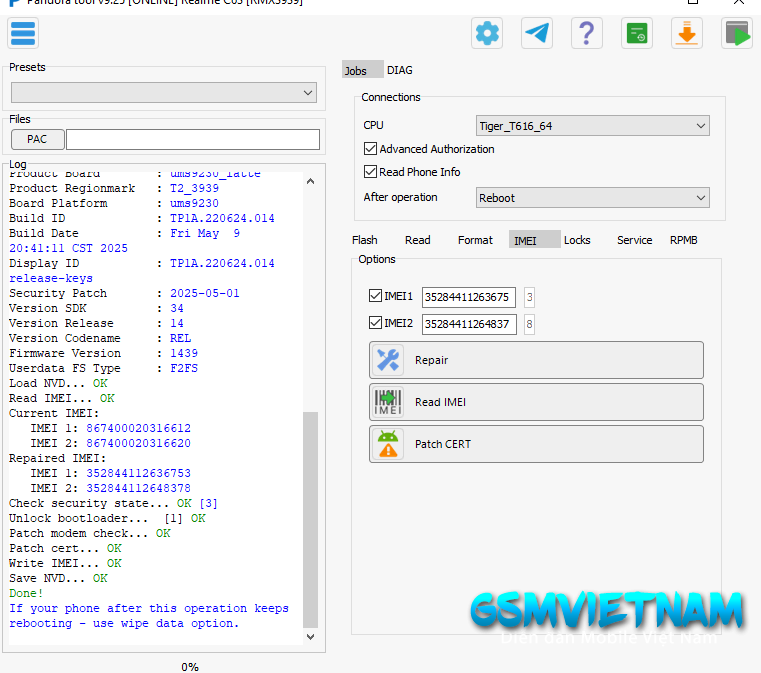Click current IMEI 2 value 867400020316620
The height and width of the screenshot is (673, 761).
pyautogui.click(x=138, y=443)
